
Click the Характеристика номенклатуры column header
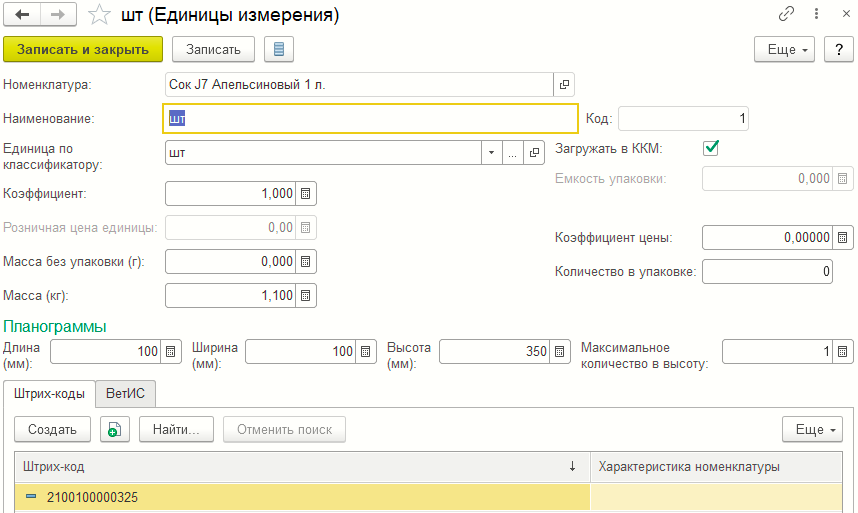(716, 467)
